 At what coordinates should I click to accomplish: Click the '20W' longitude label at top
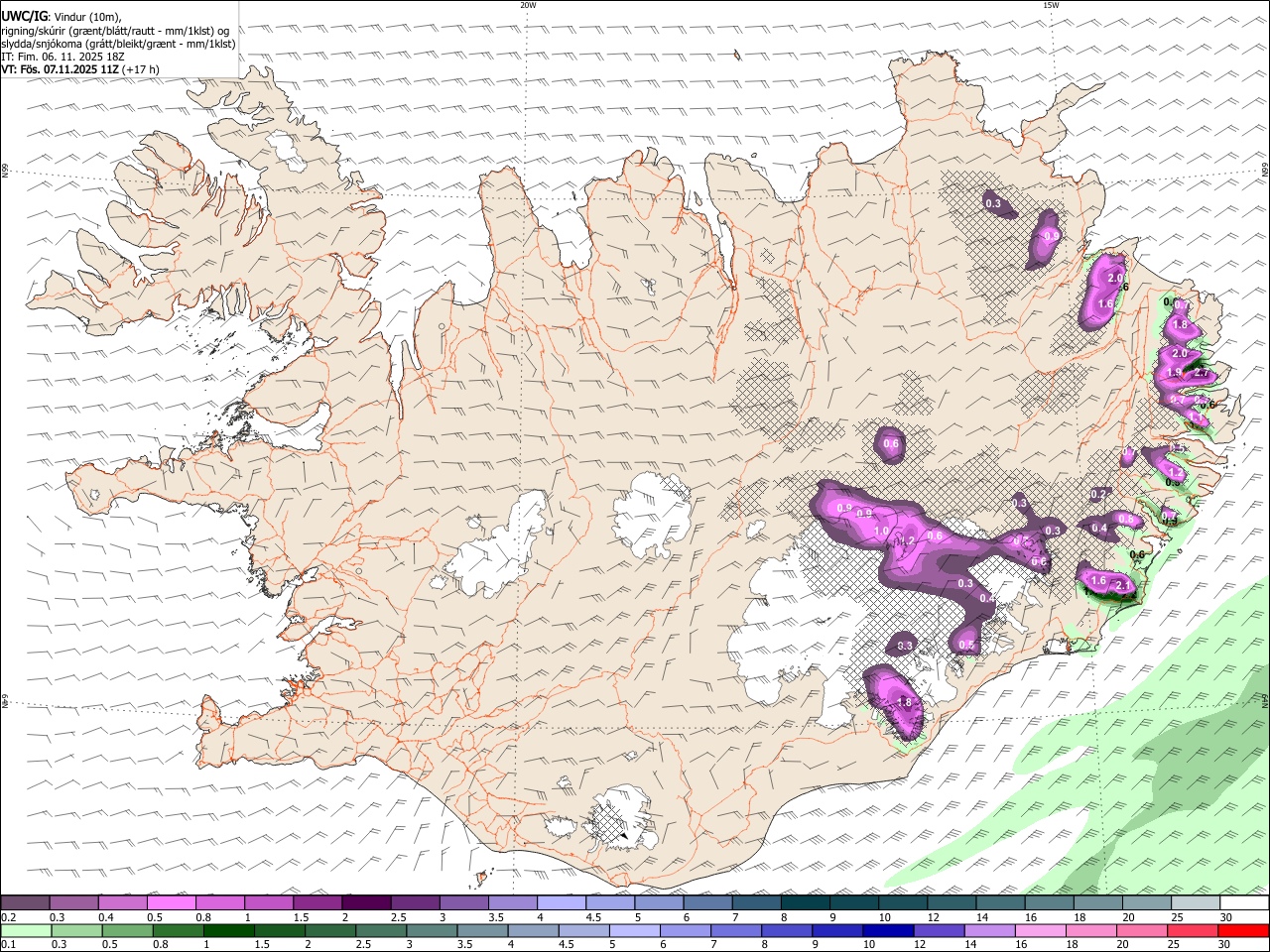tap(528, 5)
